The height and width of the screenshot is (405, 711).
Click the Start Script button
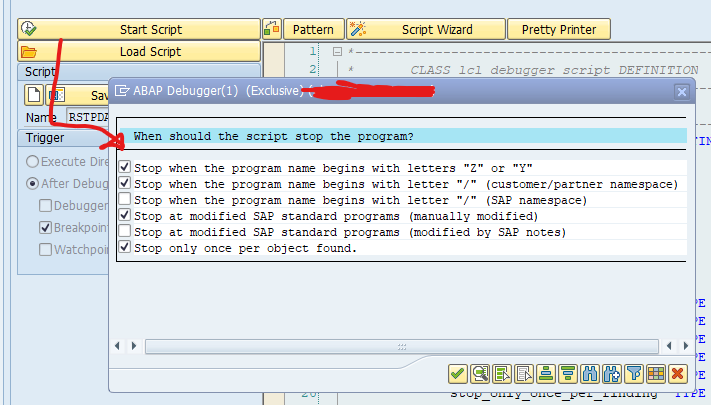139,29
